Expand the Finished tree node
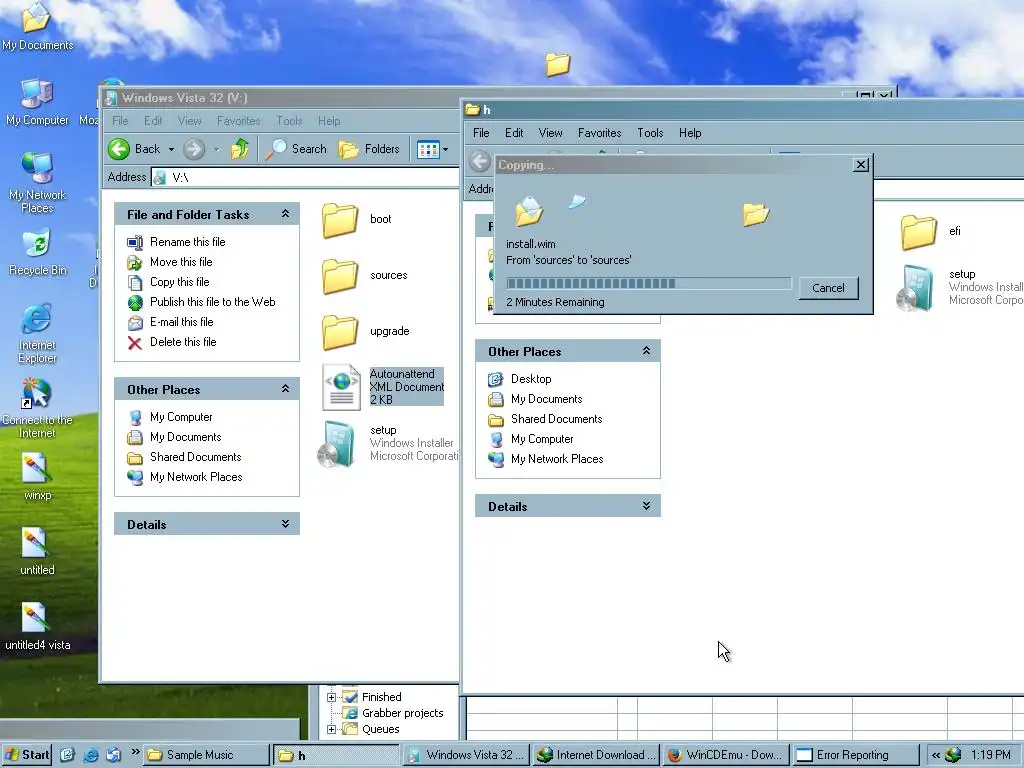 point(332,697)
